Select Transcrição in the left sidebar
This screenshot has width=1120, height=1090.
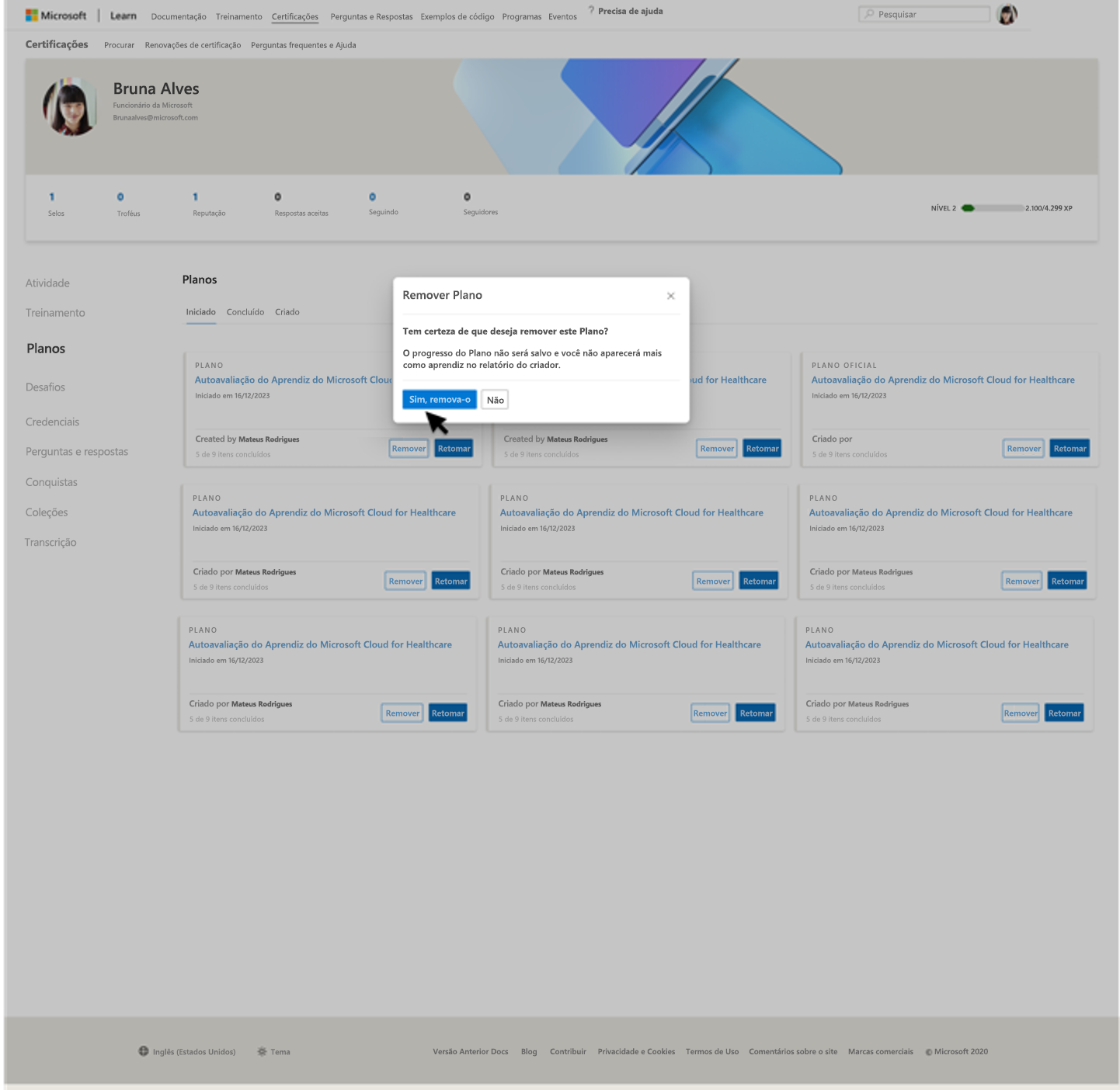(x=50, y=542)
